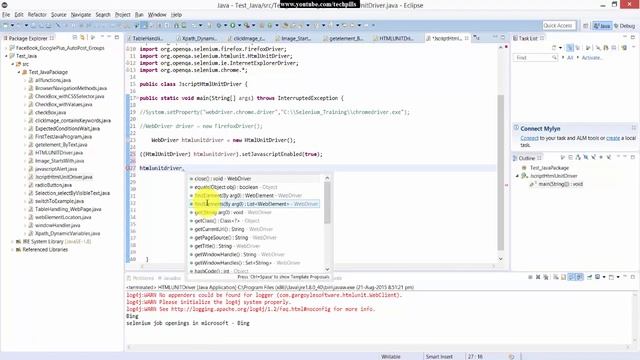Click Activate... in Task List
640x360 pixels.
[x=592, y=58]
